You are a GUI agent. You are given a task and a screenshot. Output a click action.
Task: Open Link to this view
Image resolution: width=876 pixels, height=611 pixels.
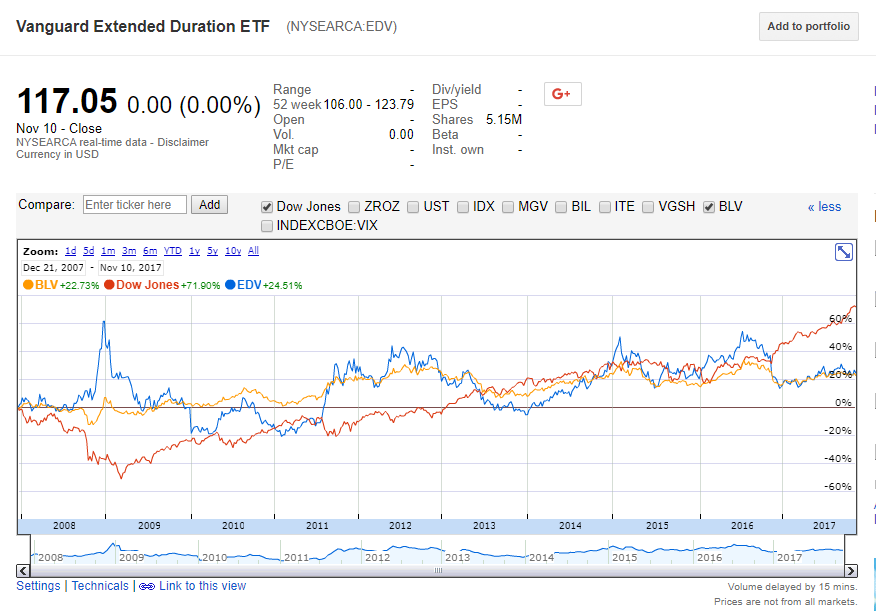coord(202,586)
